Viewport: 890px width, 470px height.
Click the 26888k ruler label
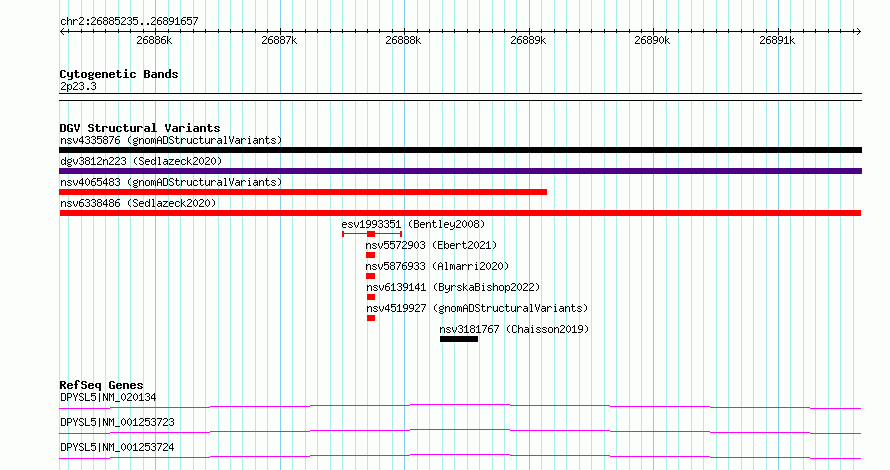404,40
